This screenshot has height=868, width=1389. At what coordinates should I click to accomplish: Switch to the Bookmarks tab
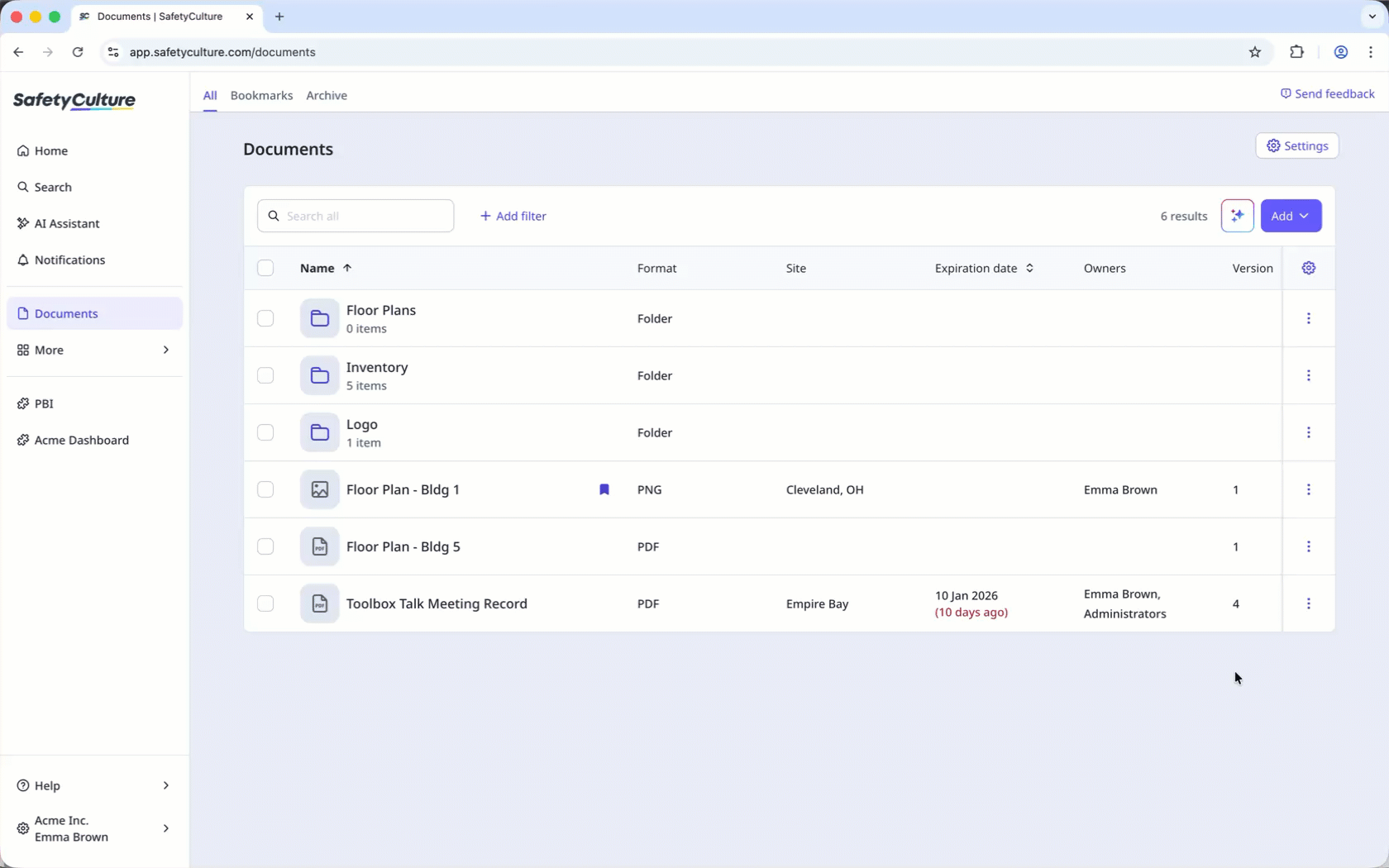coord(261,96)
